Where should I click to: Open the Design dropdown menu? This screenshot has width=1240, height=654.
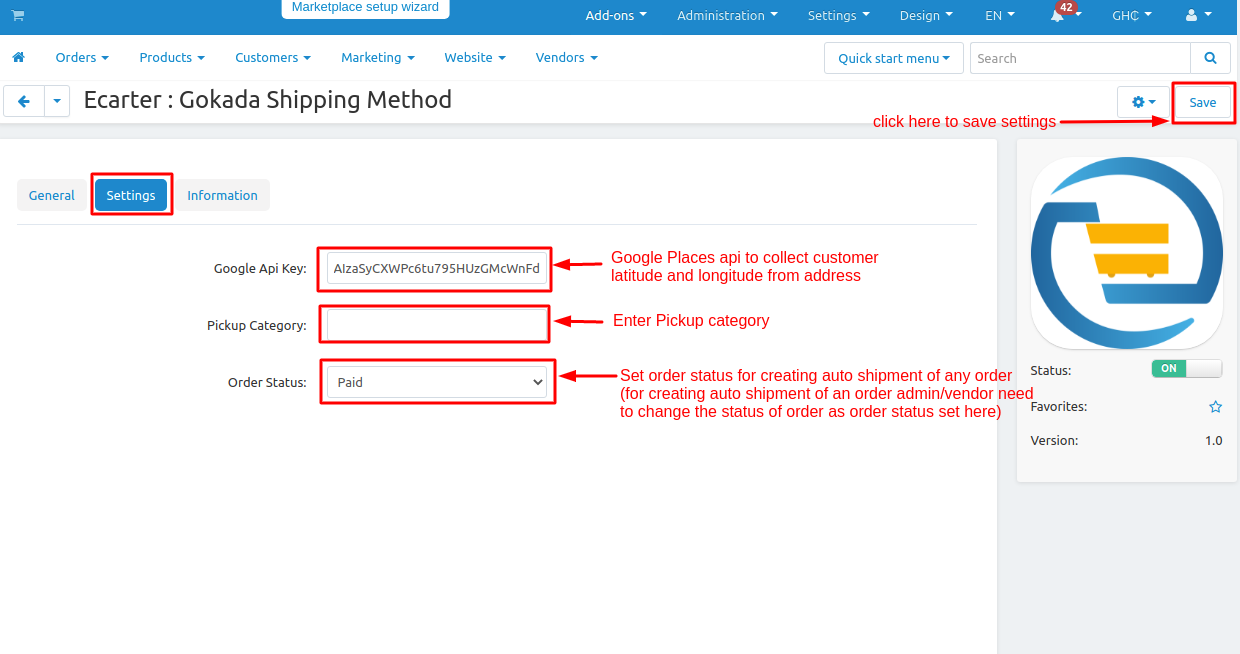click(926, 15)
